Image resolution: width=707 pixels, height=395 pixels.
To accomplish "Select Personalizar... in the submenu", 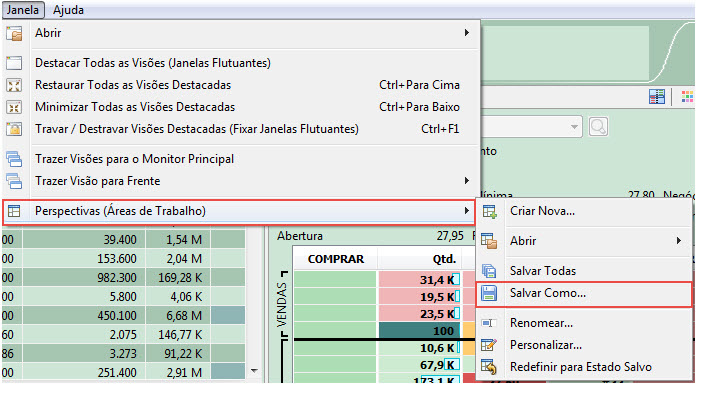I will tap(546, 345).
